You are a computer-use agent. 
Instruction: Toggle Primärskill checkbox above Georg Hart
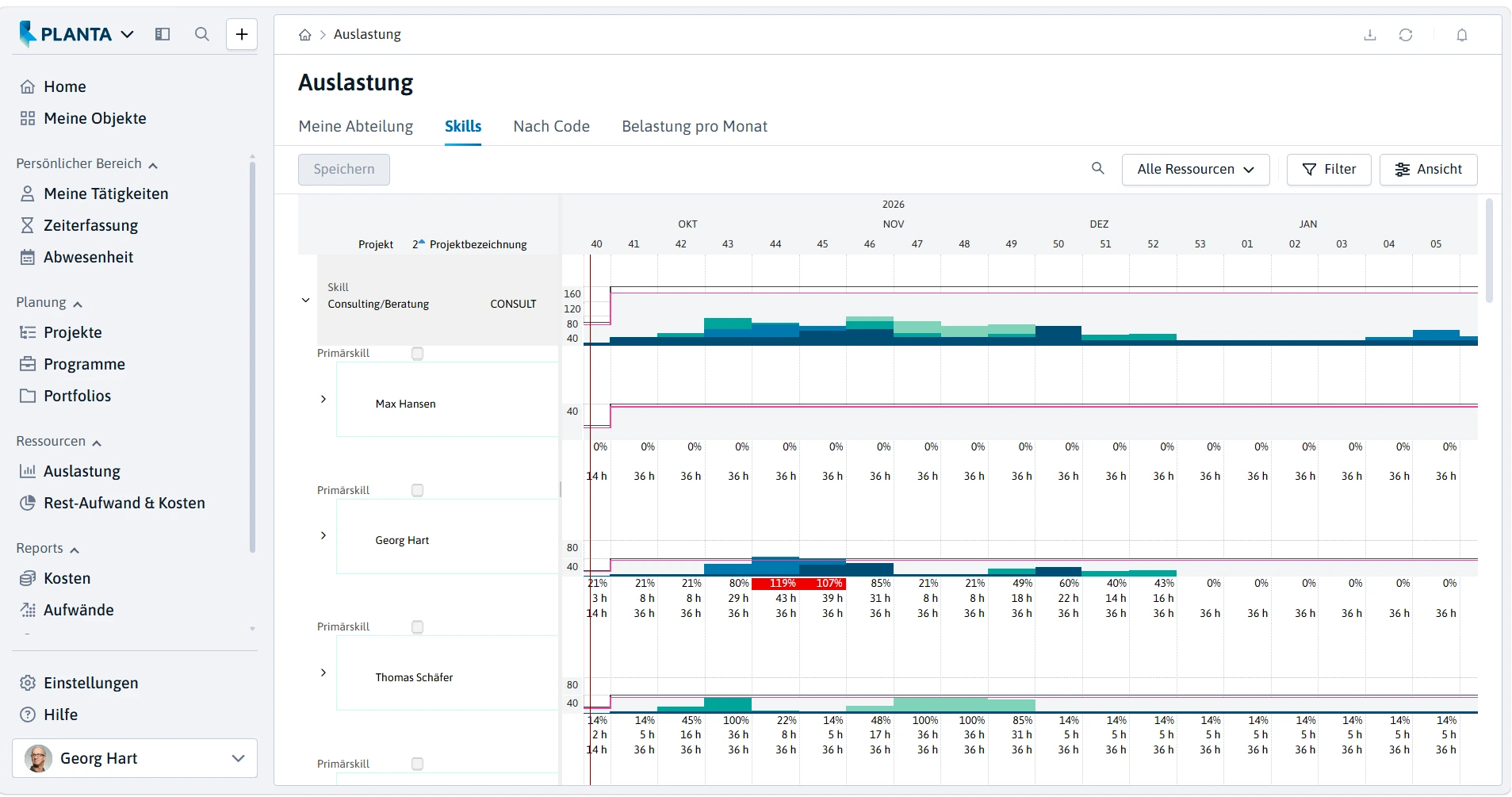click(418, 491)
